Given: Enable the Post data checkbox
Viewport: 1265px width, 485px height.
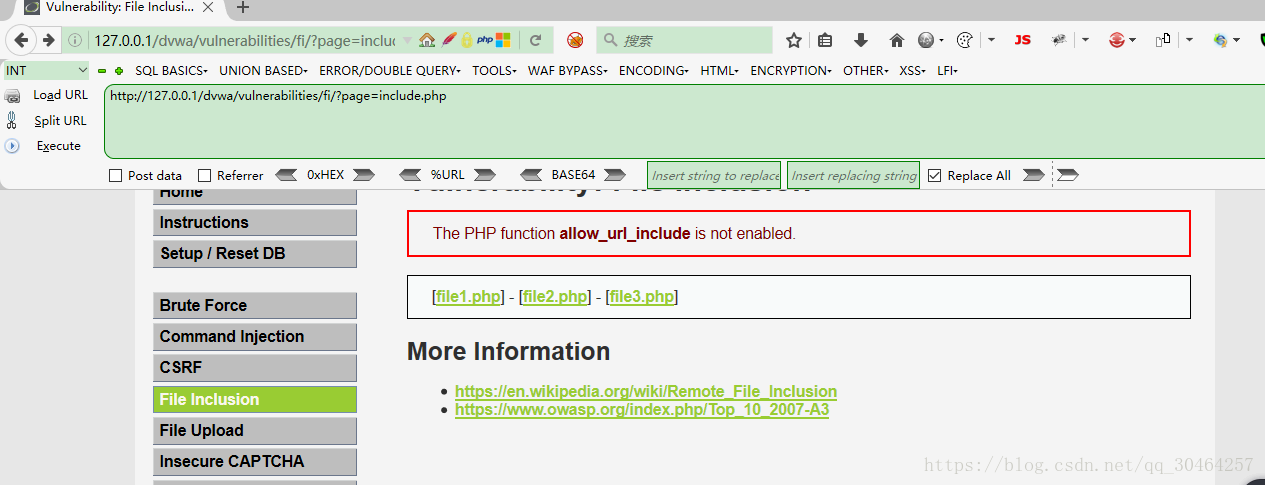Looking at the screenshot, I should (115, 176).
